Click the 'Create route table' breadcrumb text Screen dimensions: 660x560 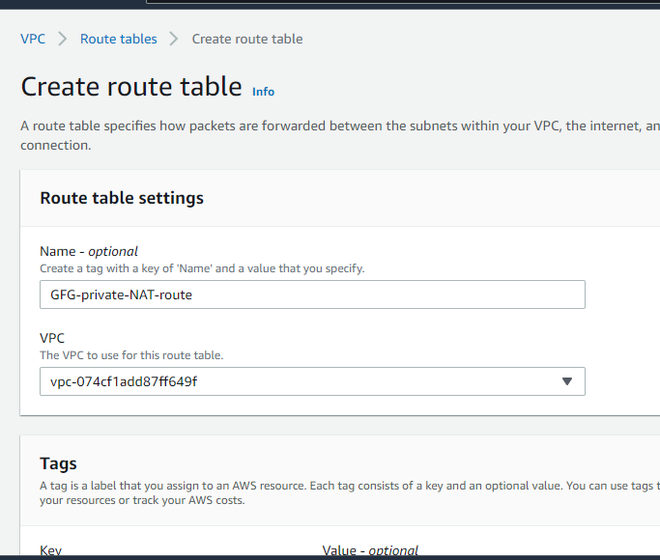(x=247, y=39)
